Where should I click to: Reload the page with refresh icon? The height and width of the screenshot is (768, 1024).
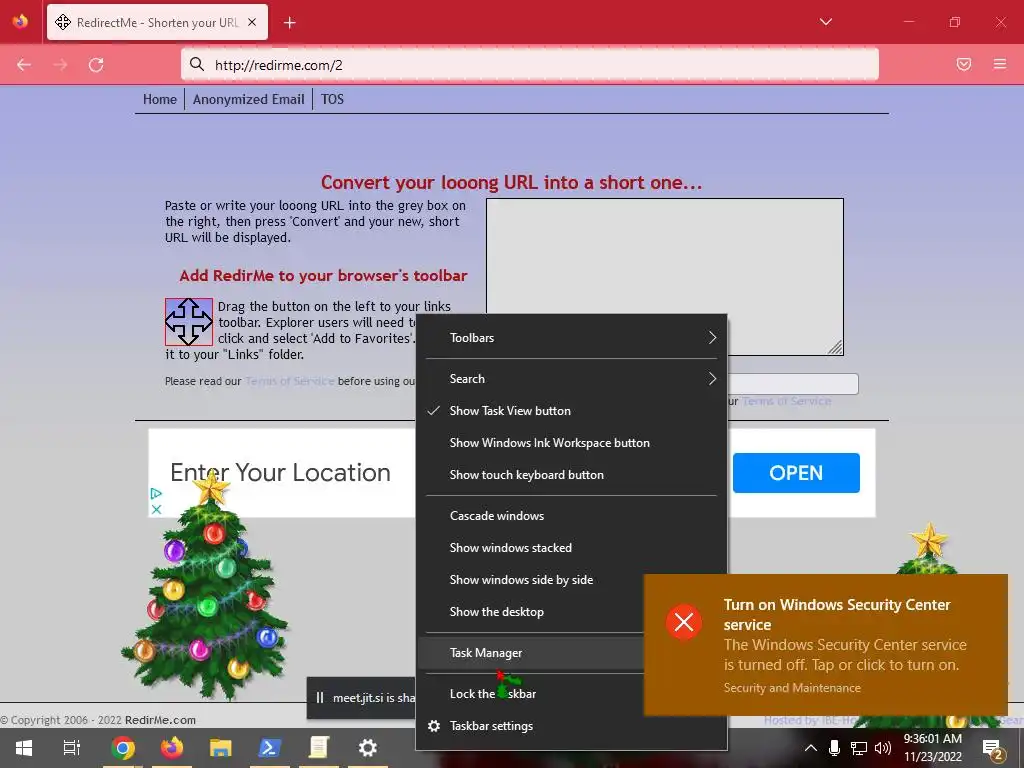point(96,65)
